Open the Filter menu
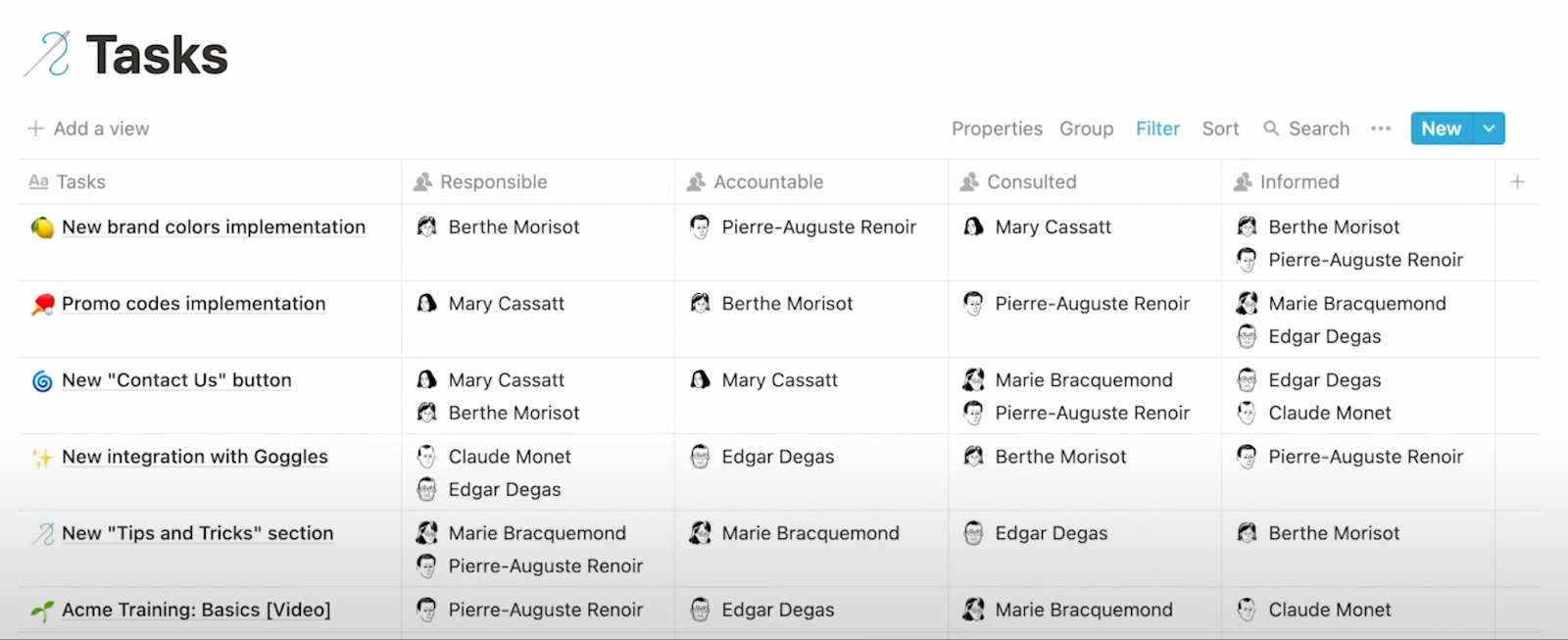 (x=1157, y=128)
